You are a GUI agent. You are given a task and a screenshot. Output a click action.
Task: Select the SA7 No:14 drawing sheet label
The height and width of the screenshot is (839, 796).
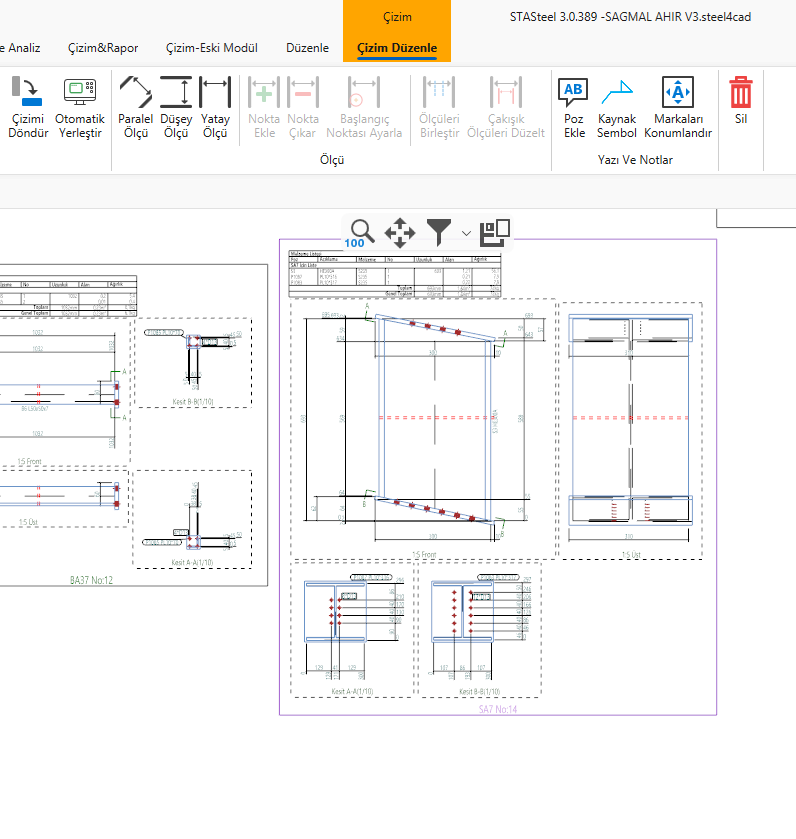(498, 709)
